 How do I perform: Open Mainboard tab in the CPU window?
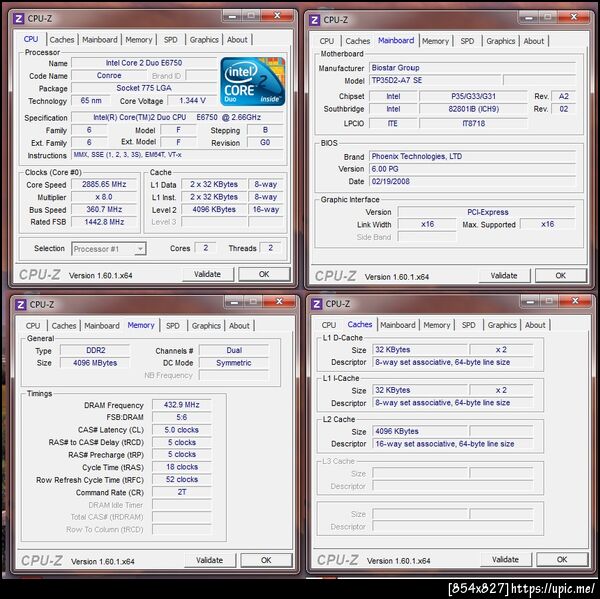tap(100, 40)
